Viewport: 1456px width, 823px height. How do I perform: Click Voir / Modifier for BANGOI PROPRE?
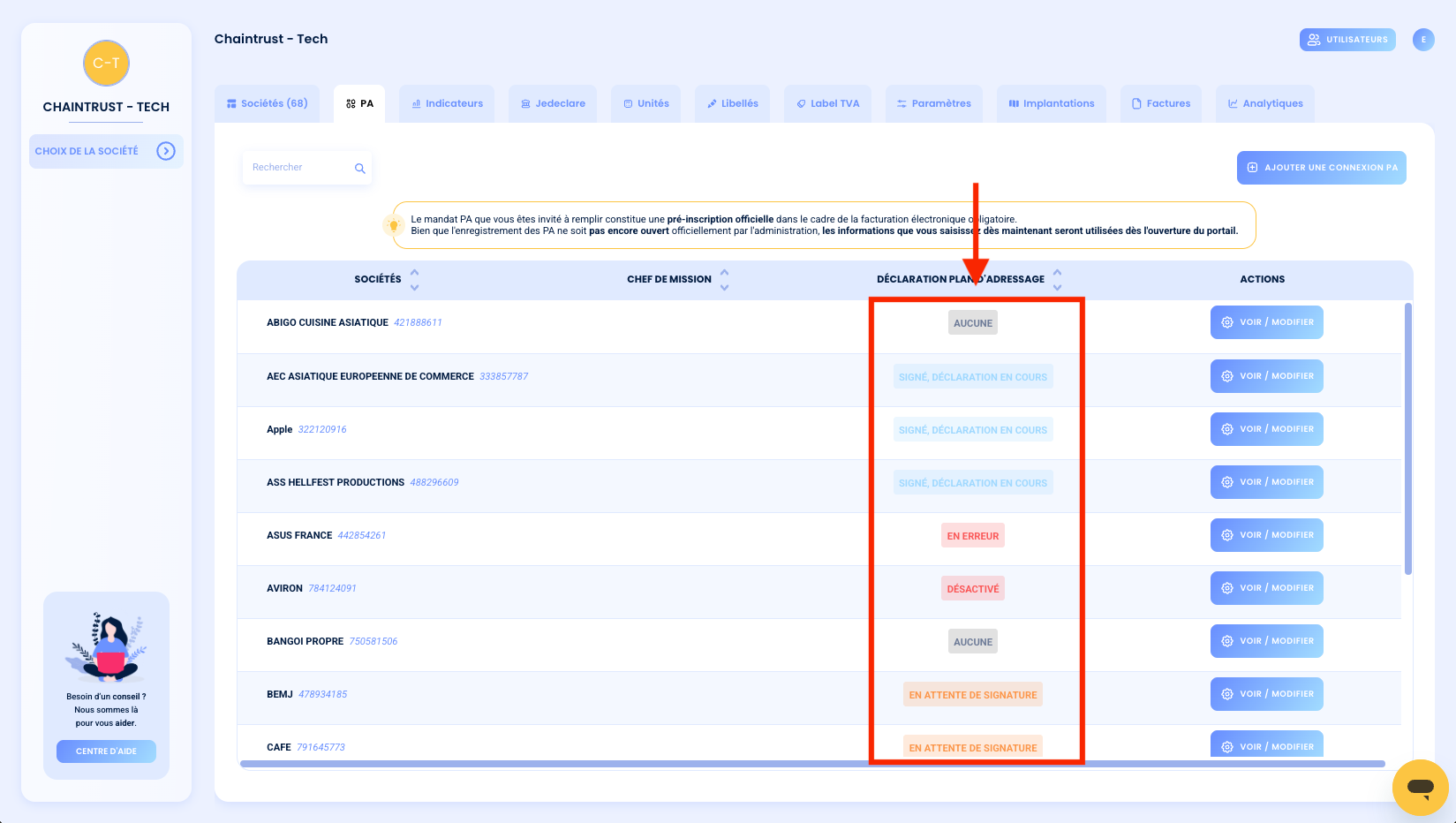[1267, 641]
